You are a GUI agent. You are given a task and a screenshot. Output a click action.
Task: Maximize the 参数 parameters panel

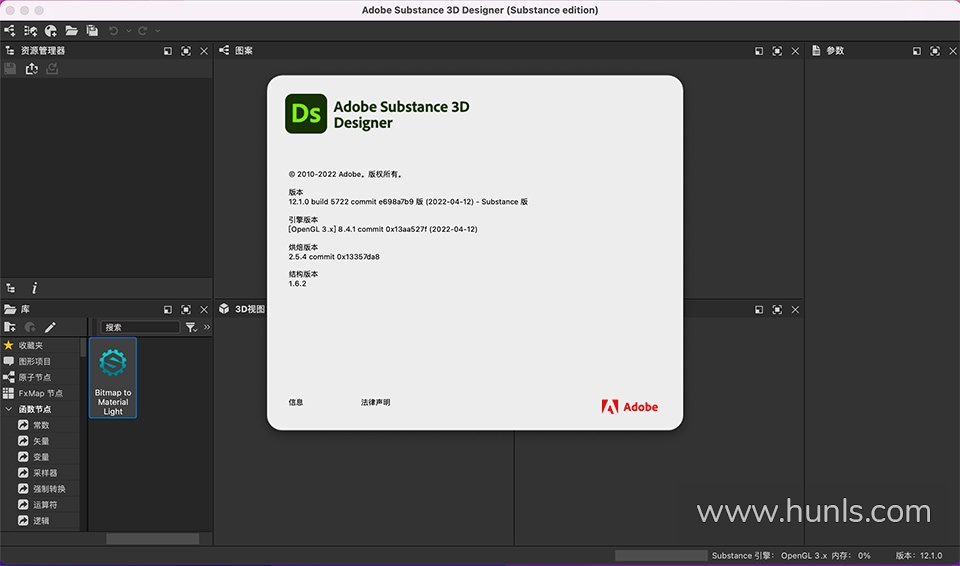coord(935,51)
